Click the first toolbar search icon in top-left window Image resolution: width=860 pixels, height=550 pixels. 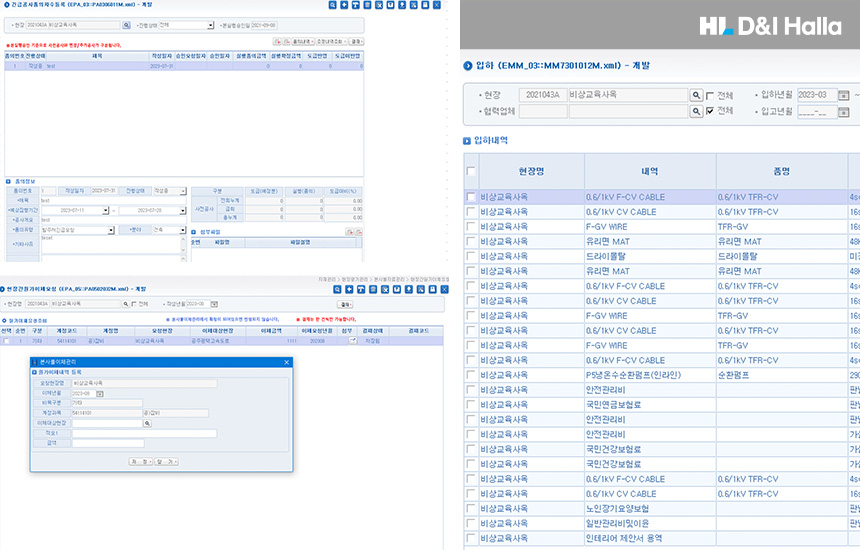point(332,5)
